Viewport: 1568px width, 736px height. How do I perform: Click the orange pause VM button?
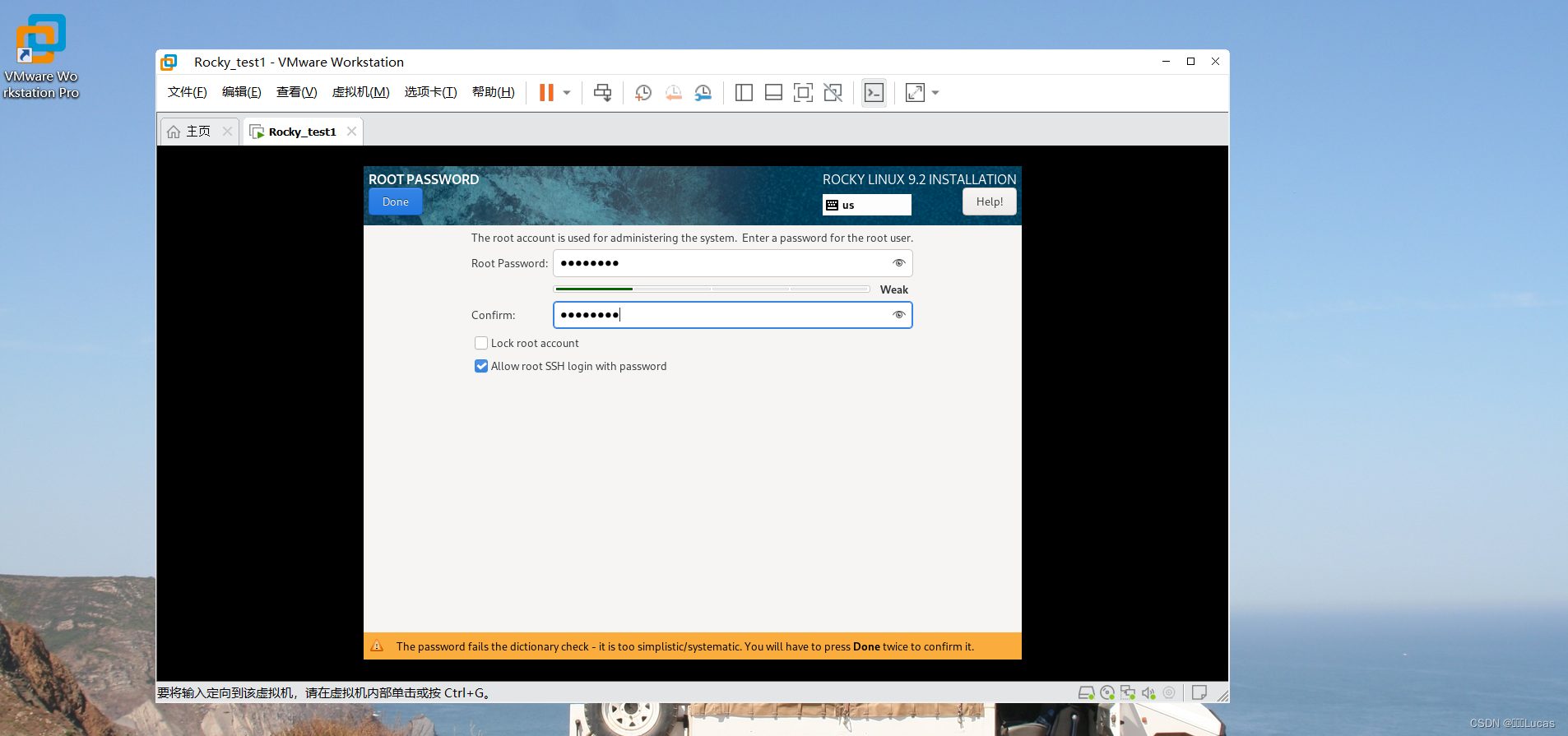tap(546, 93)
